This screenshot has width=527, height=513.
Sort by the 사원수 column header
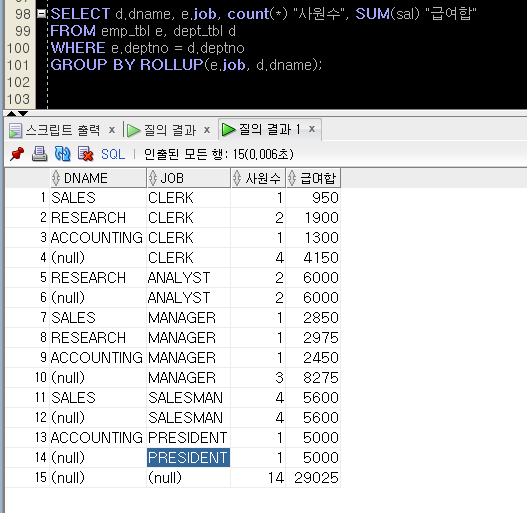click(258, 178)
